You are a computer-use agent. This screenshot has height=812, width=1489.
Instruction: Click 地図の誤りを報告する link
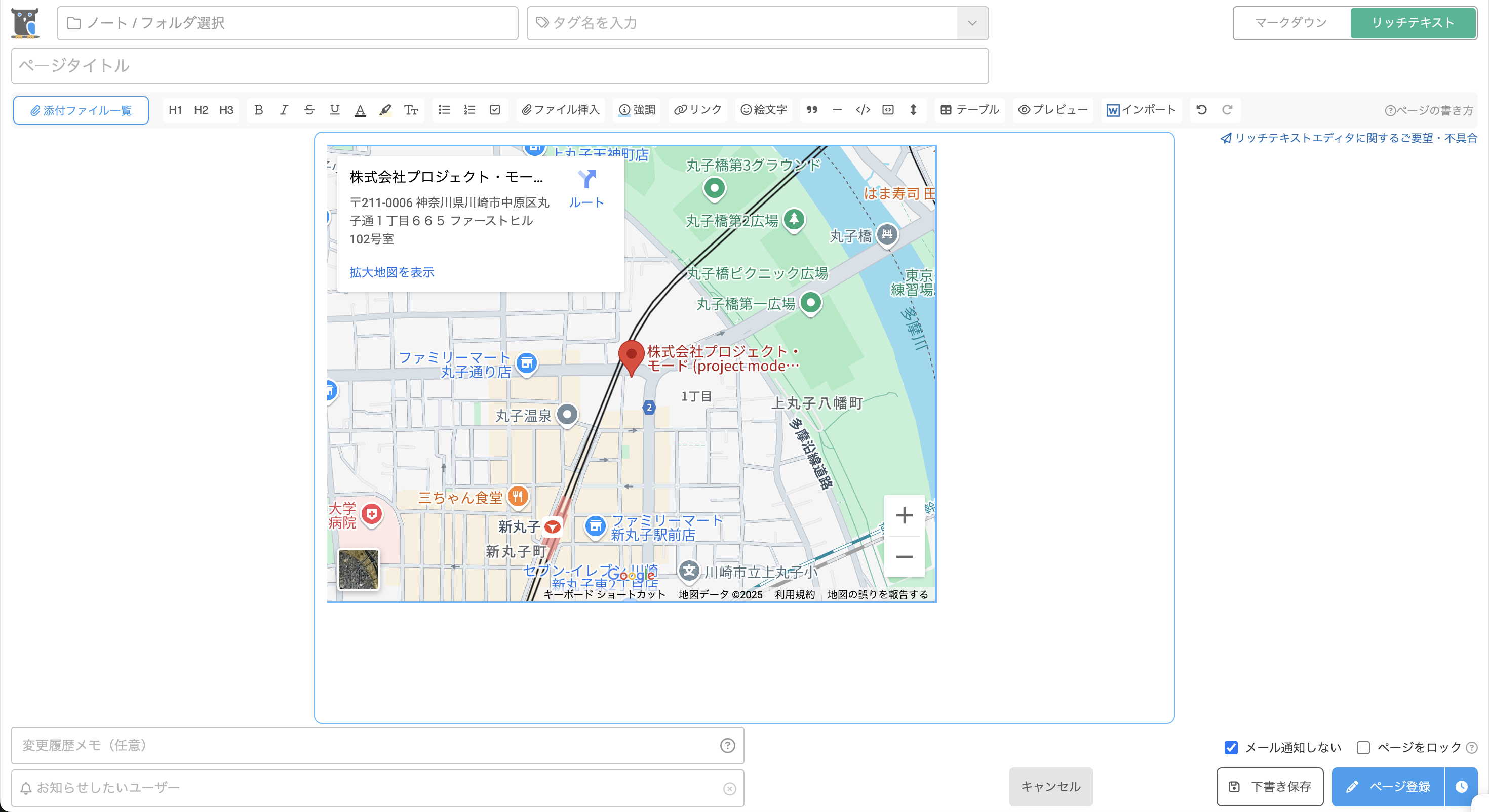pos(877,594)
